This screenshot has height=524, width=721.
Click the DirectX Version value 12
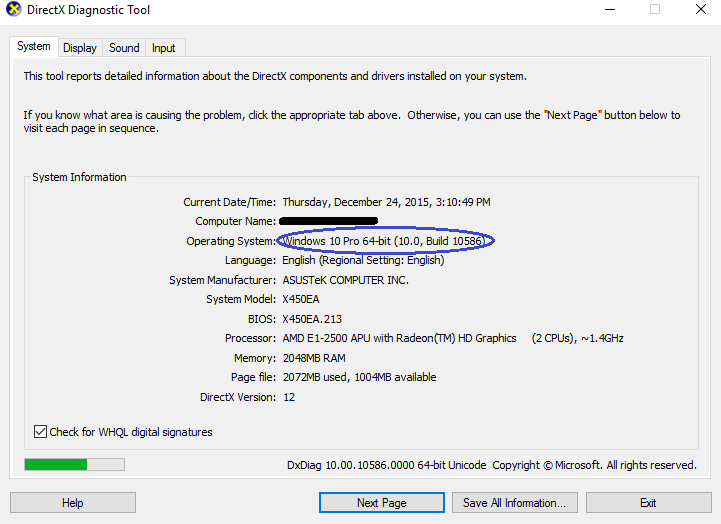pyautogui.click(x=289, y=397)
